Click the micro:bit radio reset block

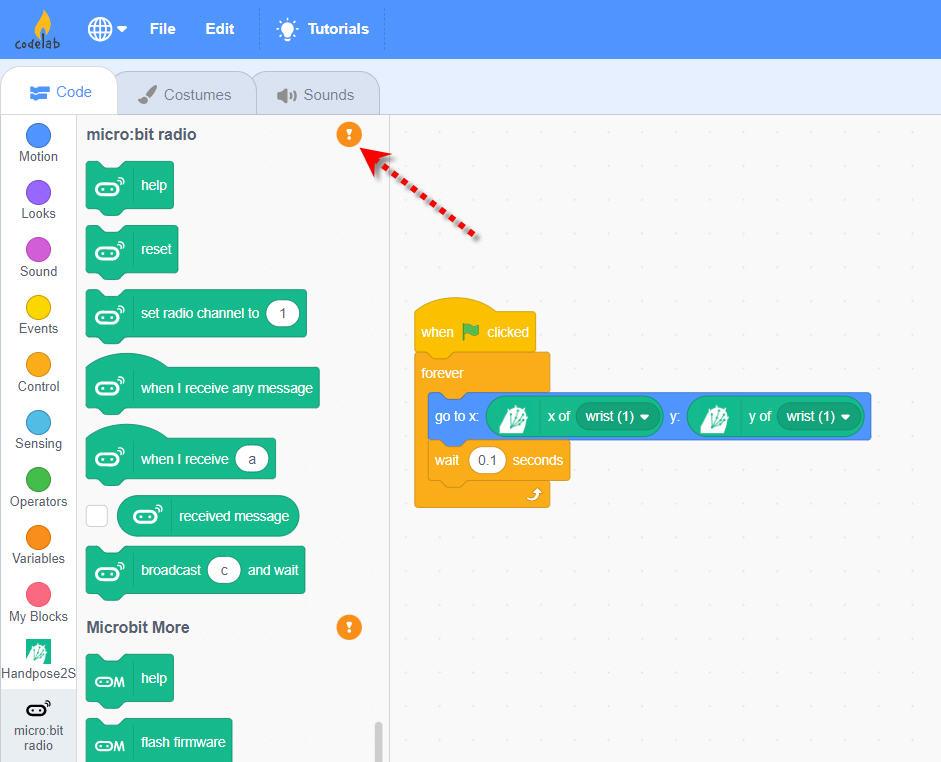[x=132, y=250]
